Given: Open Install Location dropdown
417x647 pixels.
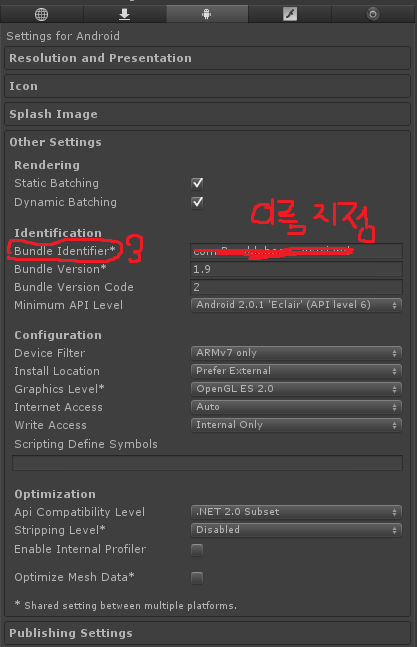Looking at the screenshot, I should click(296, 371).
